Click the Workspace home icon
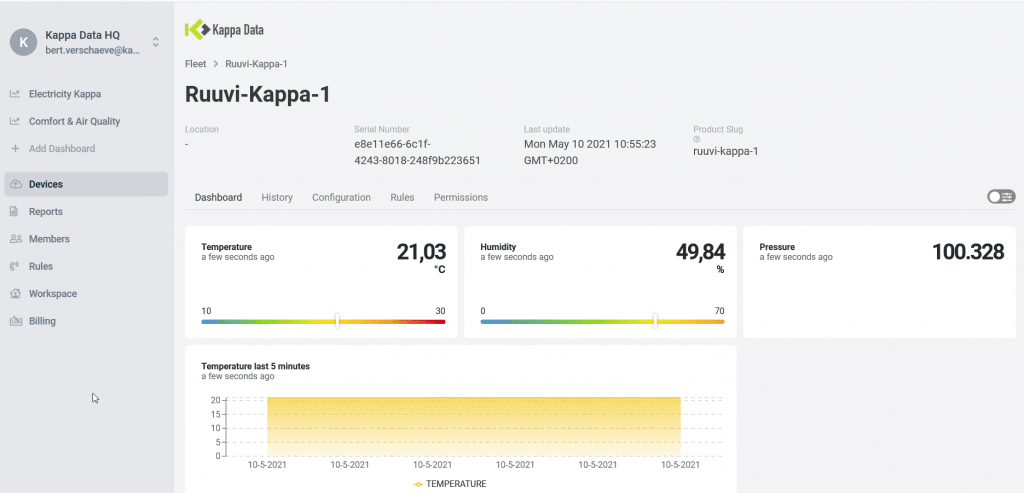The width and height of the screenshot is (1024, 493). click(15, 294)
